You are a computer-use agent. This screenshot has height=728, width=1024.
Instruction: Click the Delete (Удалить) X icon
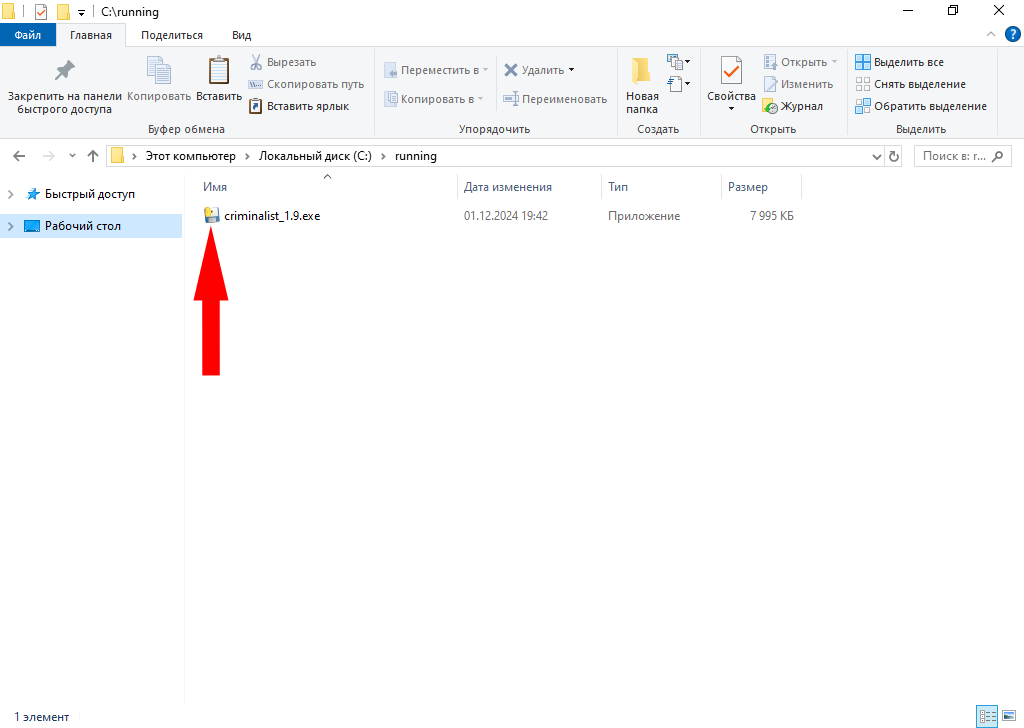(511, 70)
